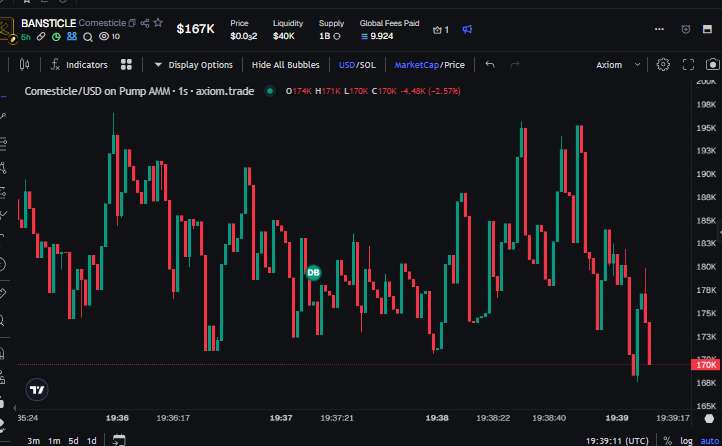The height and width of the screenshot is (446, 722).
Task: Take a chart snapshot with camera icon
Action: [712, 64]
